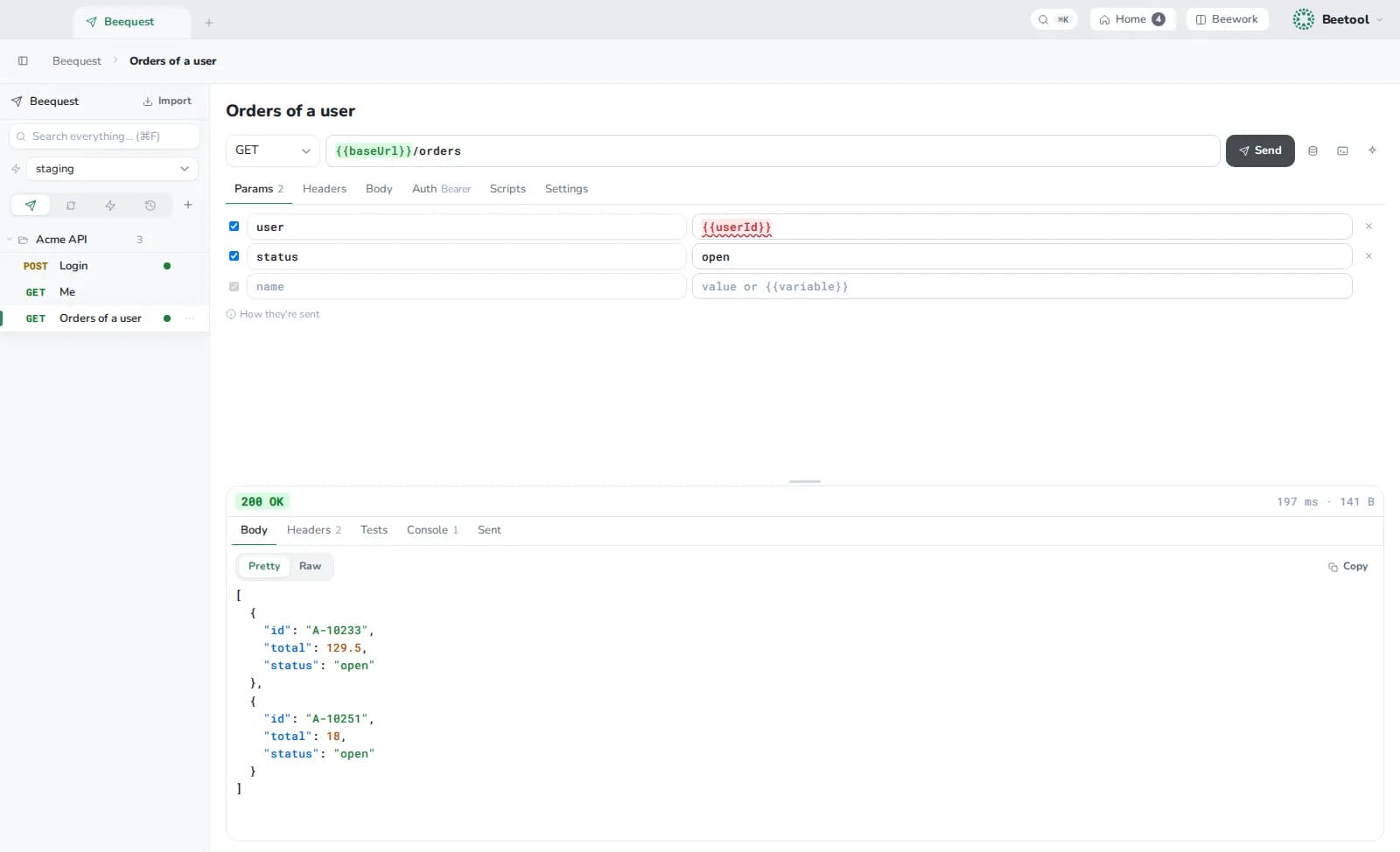
Task: Open the lightning bolt view in sidebar switcher
Action: (110, 206)
